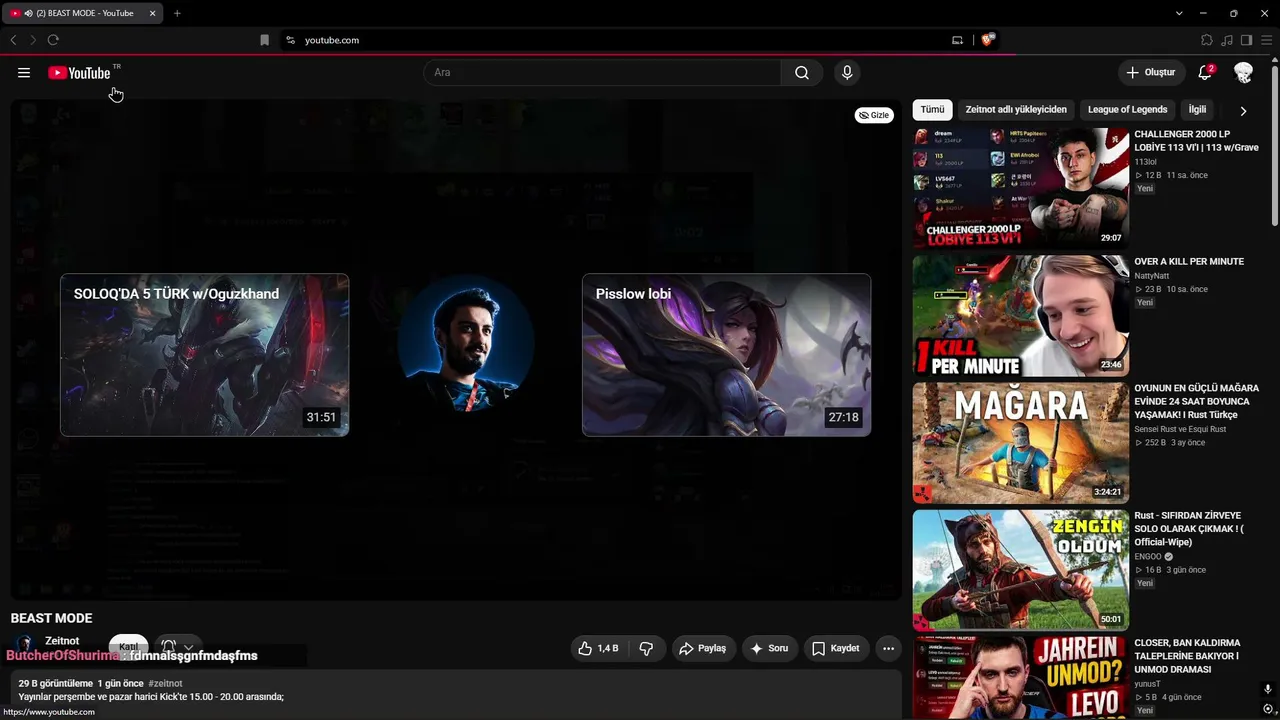The width and height of the screenshot is (1280, 720).
Task: Open the CHALLENGER 2000 LP video thumbnail
Action: (x=1021, y=188)
